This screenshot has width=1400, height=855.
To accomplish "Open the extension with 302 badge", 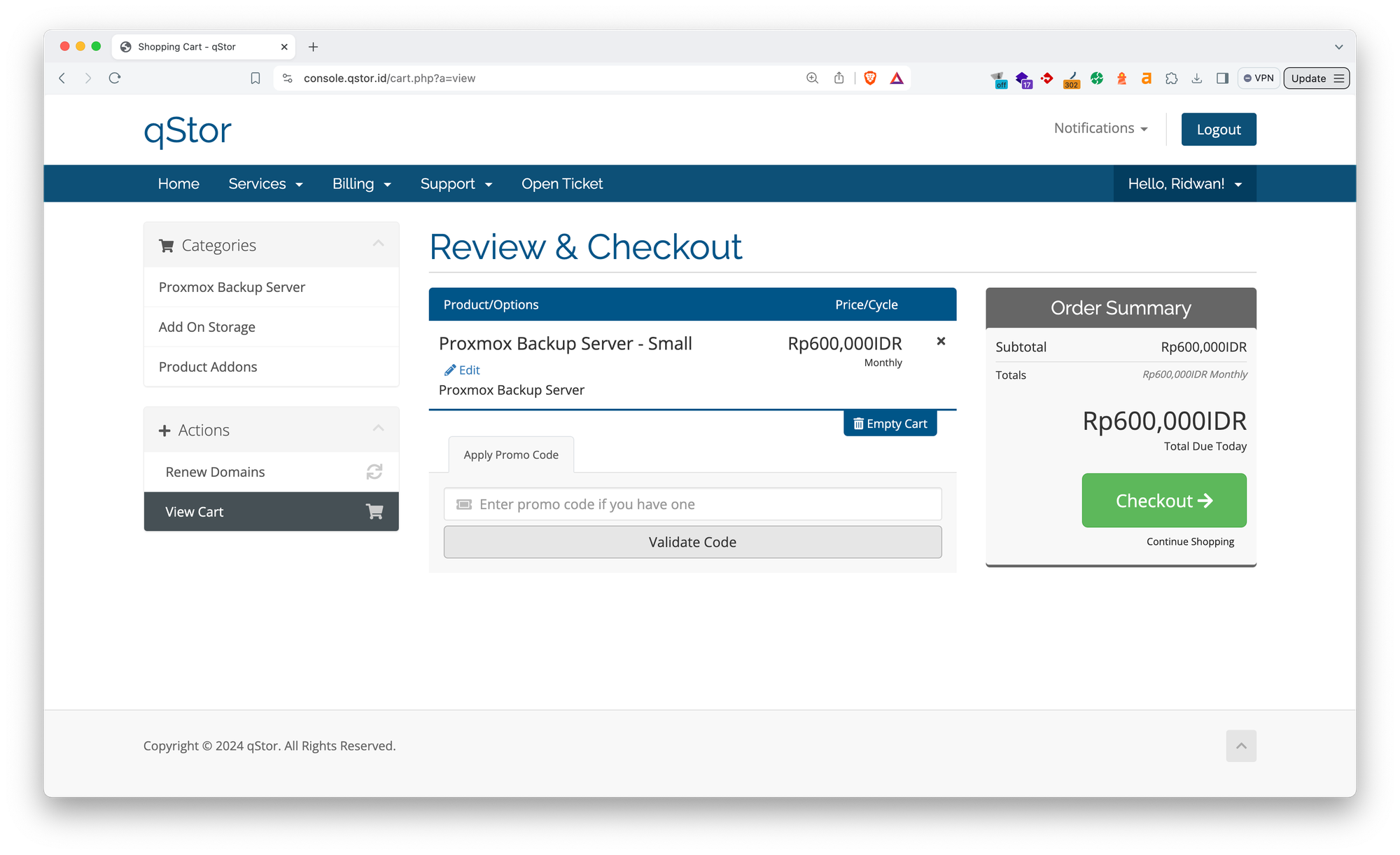I will (x=1072, y=79).
